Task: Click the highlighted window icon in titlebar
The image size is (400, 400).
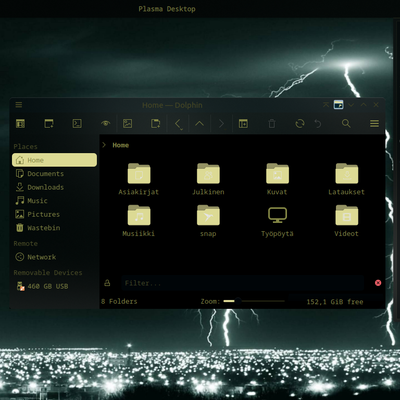Action: tap(338, 105)
